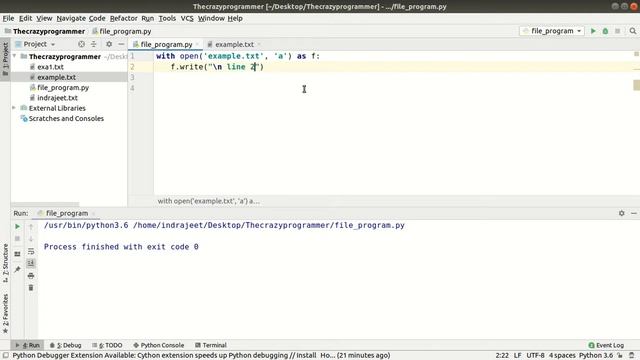Open the Navigate menu
Image resolution: width=640 pixels, height=360 pixels.
click(71, 18)
